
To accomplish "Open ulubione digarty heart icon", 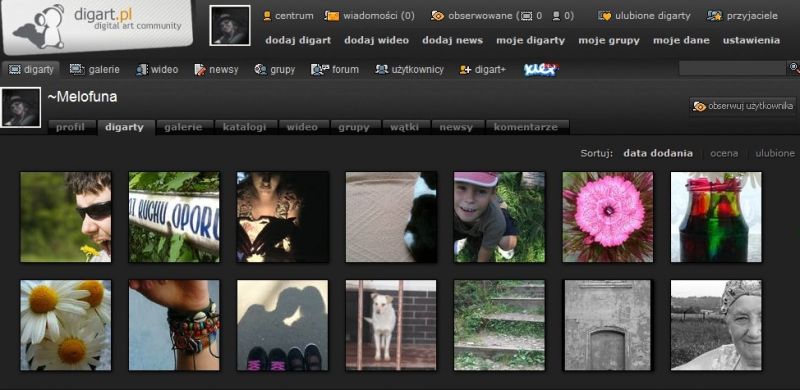I will pyautogui.click(x=605, y=16).
